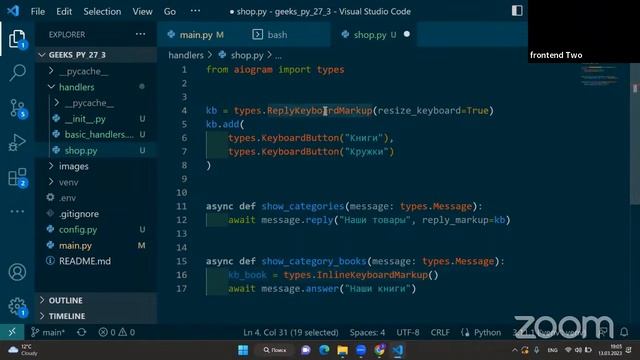Select language mode Python

coord(487,332)
